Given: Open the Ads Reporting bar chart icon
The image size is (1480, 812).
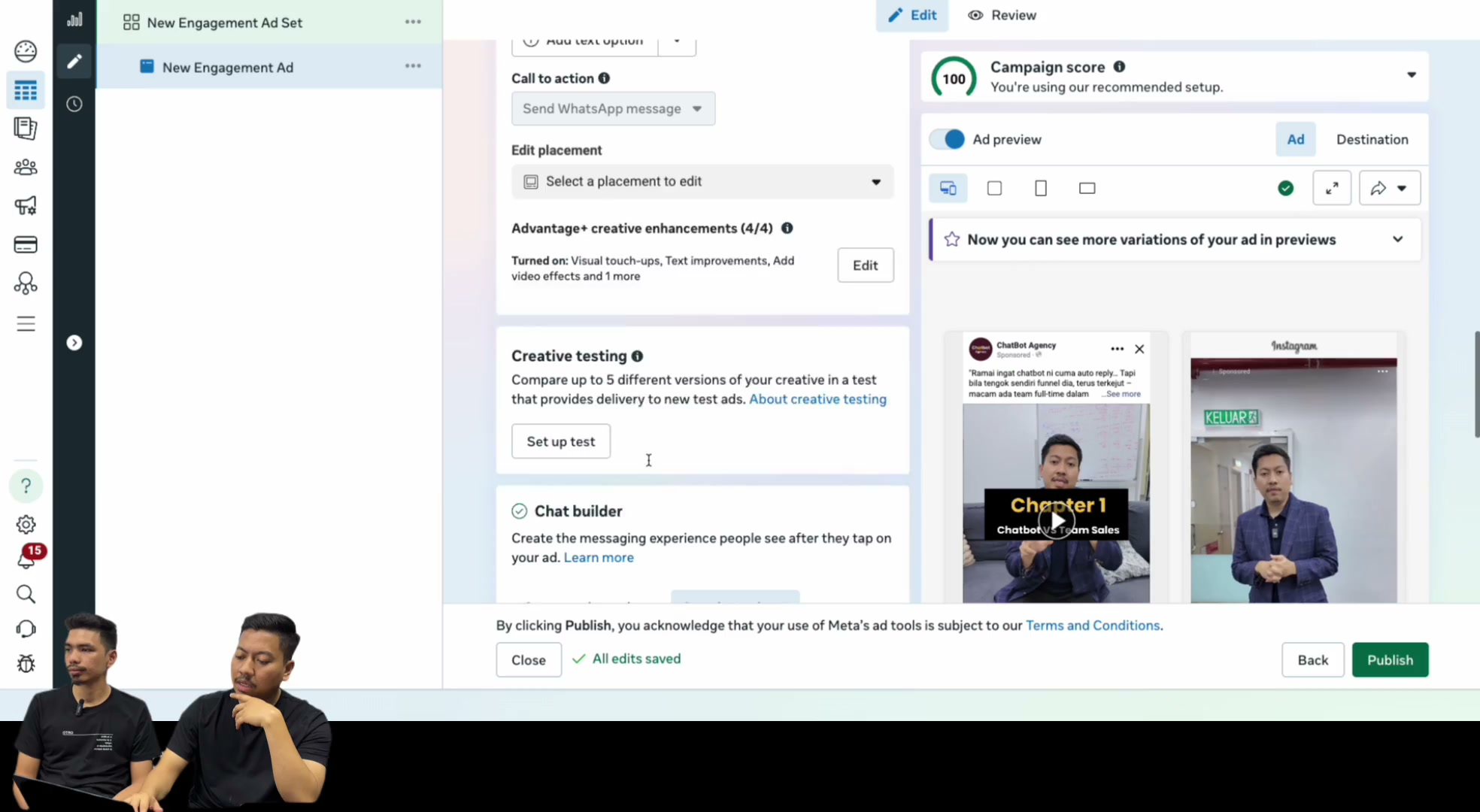Looking at the screenshot, I should [74, 20].
